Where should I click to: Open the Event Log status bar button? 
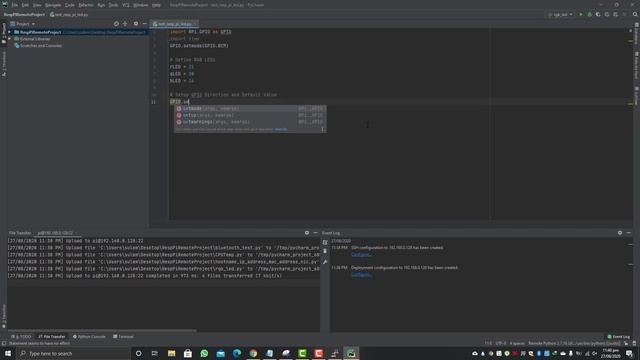coord(619,337)
